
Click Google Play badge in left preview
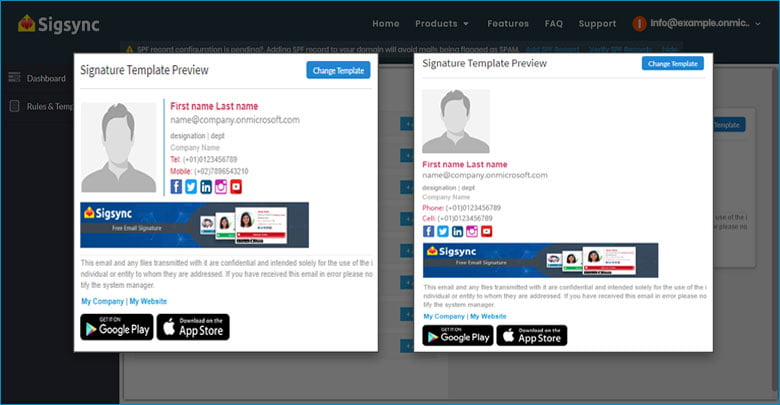117,327
